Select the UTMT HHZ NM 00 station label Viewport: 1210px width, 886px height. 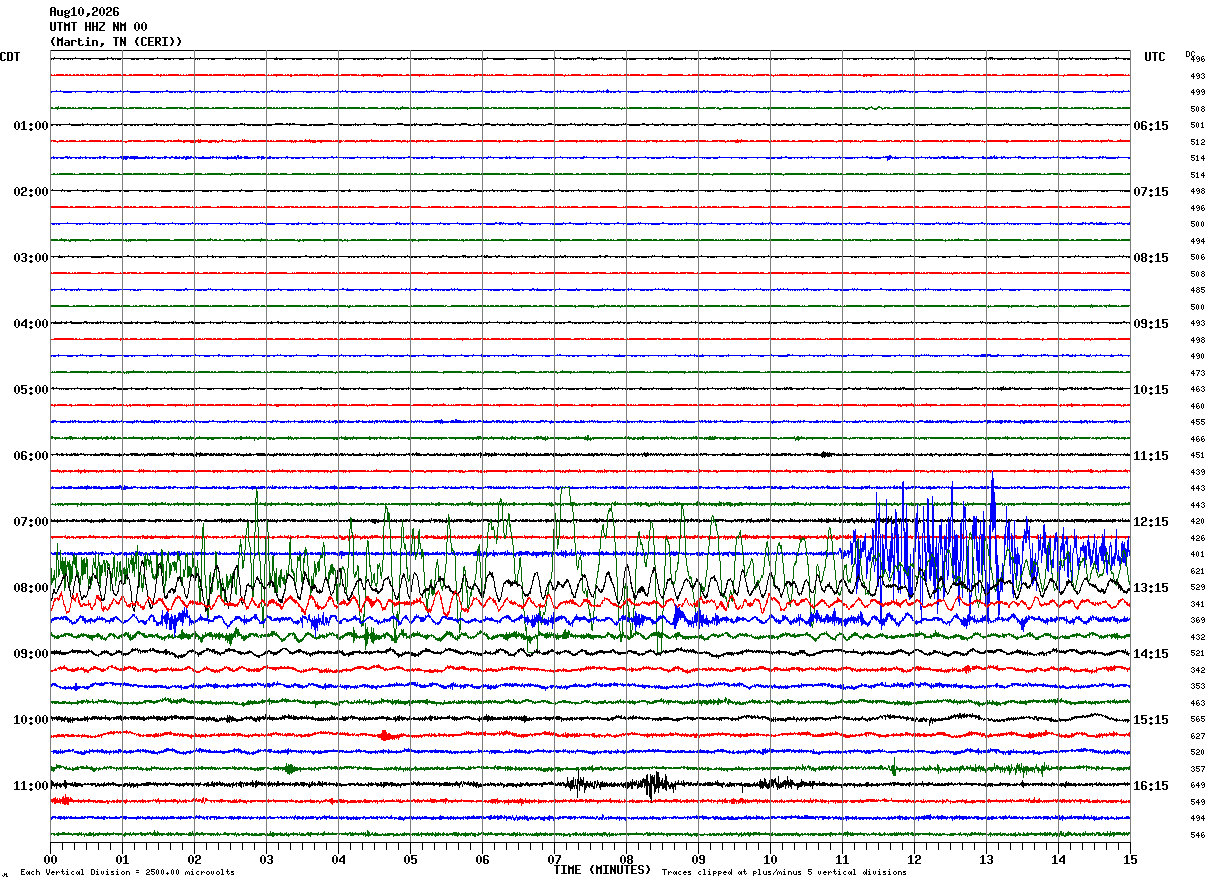98,27
